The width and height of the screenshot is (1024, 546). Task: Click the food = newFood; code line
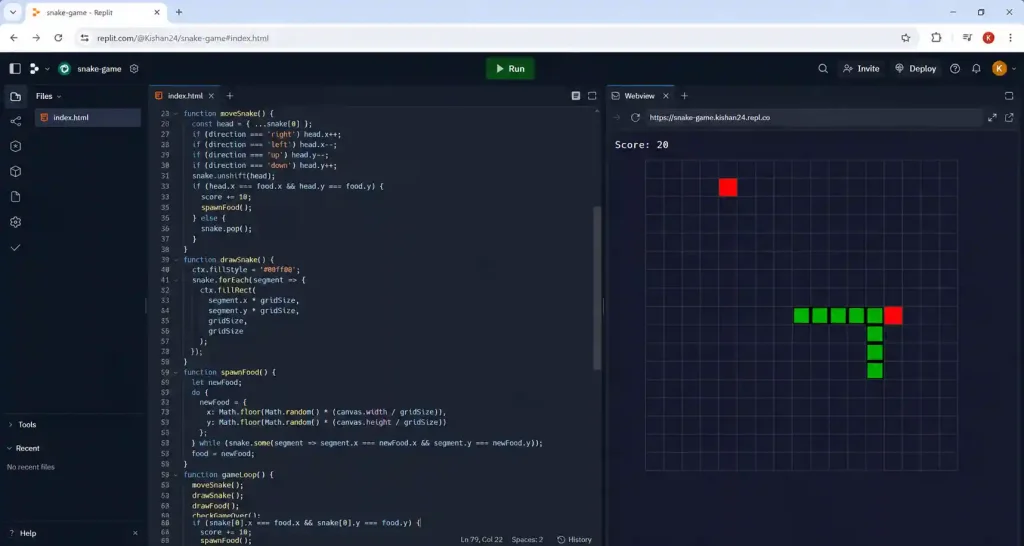[x=223, y=453]
